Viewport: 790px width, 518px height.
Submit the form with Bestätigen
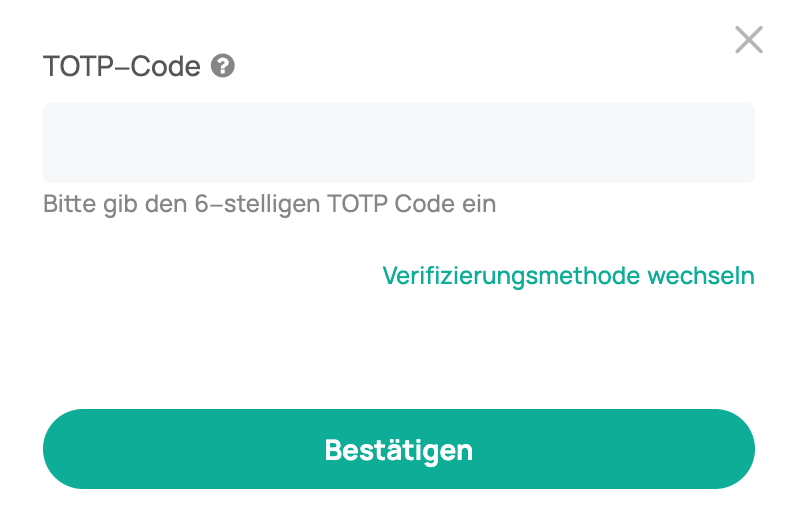(x=398, y=449)
